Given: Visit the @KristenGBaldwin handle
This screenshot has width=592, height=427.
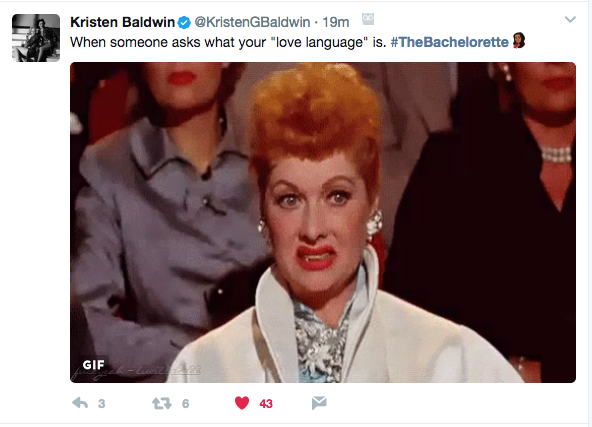Looking at the screenshot, I should point(252,22).
